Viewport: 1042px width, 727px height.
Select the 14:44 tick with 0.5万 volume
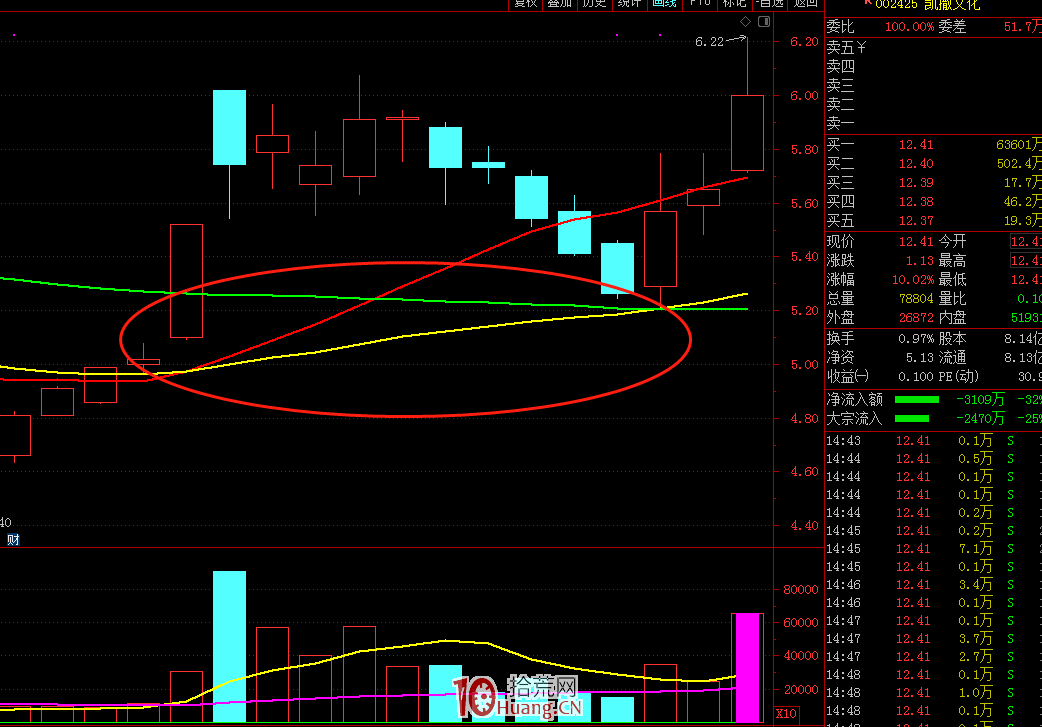pos(933,459)
